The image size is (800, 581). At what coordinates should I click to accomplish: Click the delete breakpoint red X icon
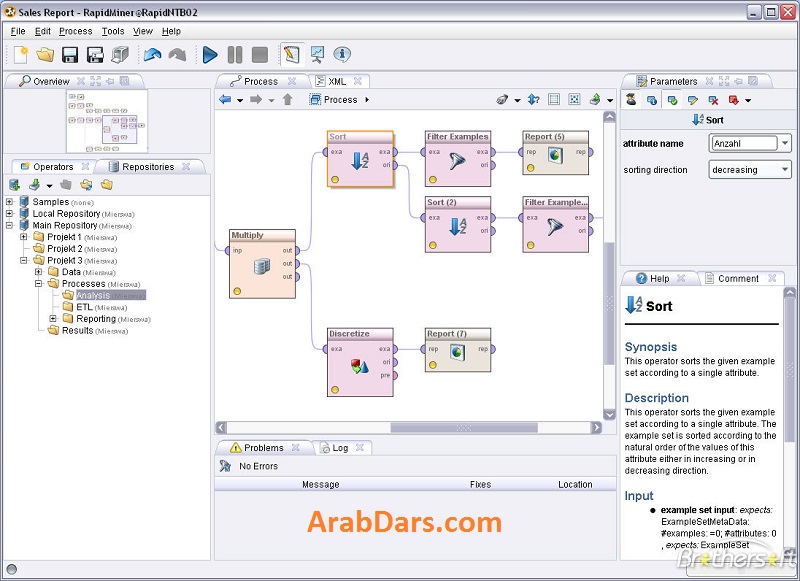(713, 100)
